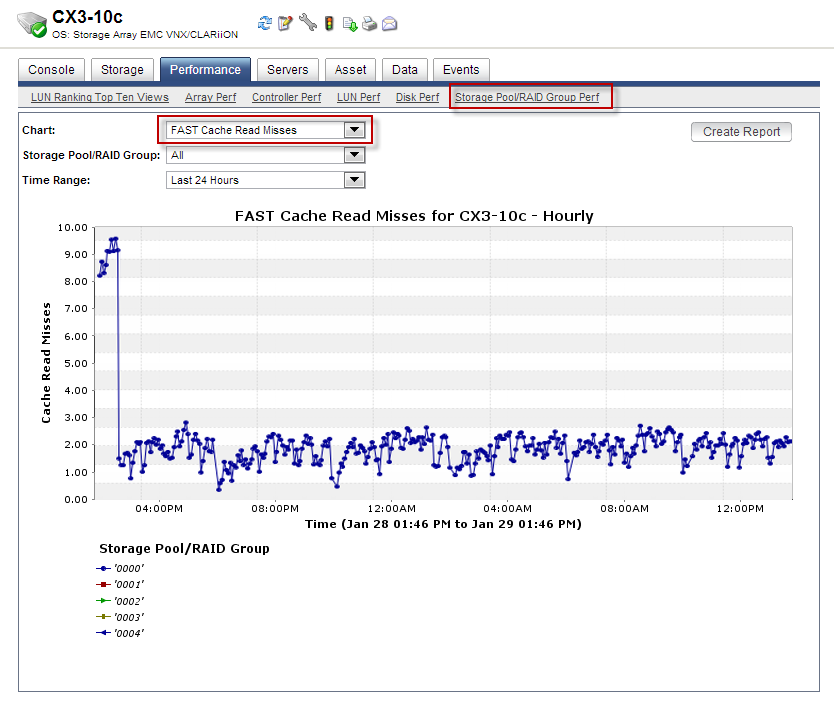Click the '0001' red legend marker

[x=103, y=585]
